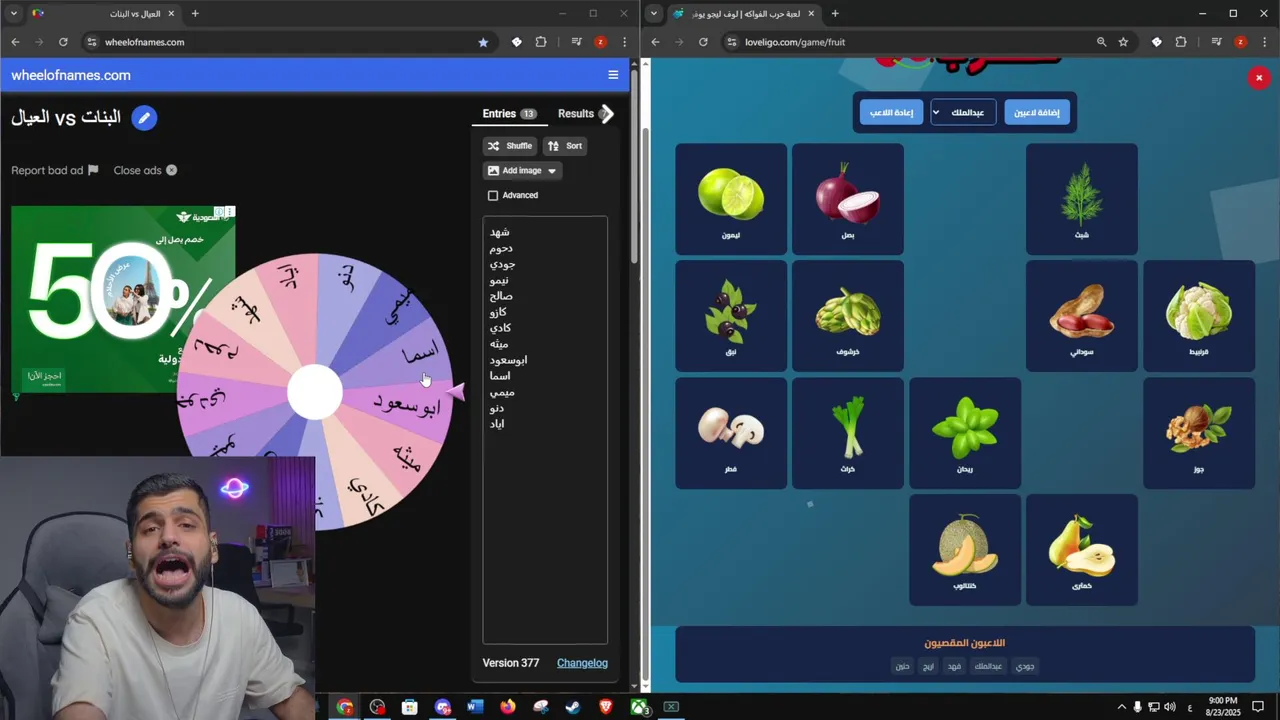This screenshot has height=720, width=1280.
Task: Bookmark loveligo page with star icon
Action: (x=1123, y=42)
